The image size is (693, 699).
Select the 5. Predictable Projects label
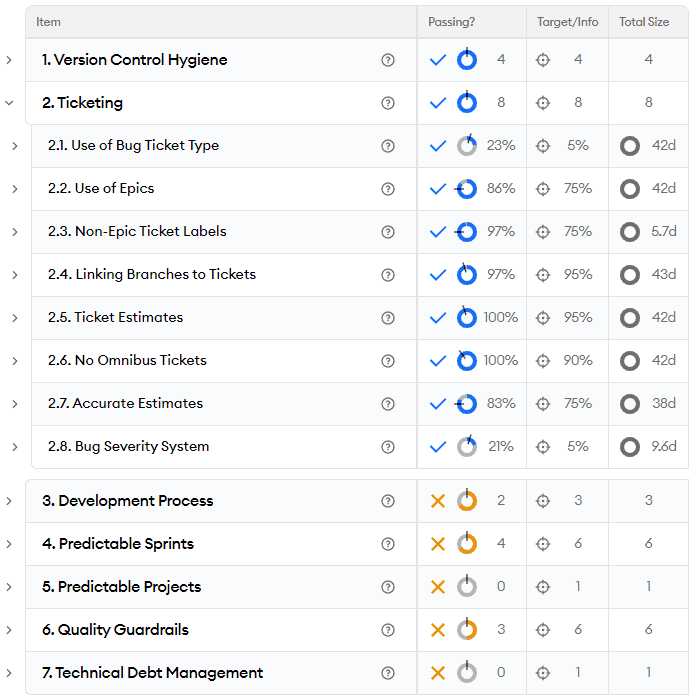122,587
